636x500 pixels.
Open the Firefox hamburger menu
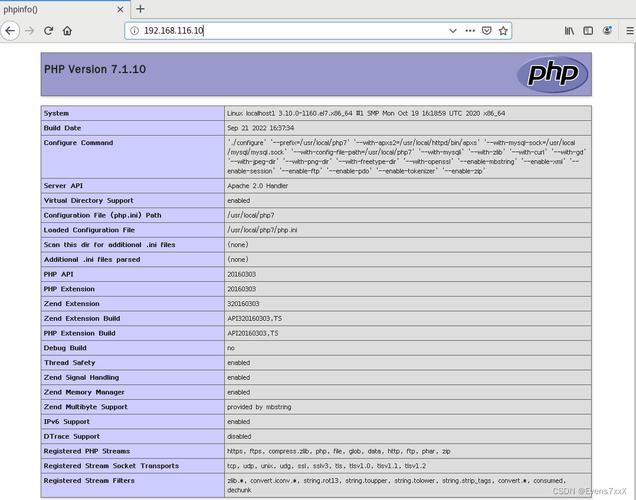tap(630, 31)
